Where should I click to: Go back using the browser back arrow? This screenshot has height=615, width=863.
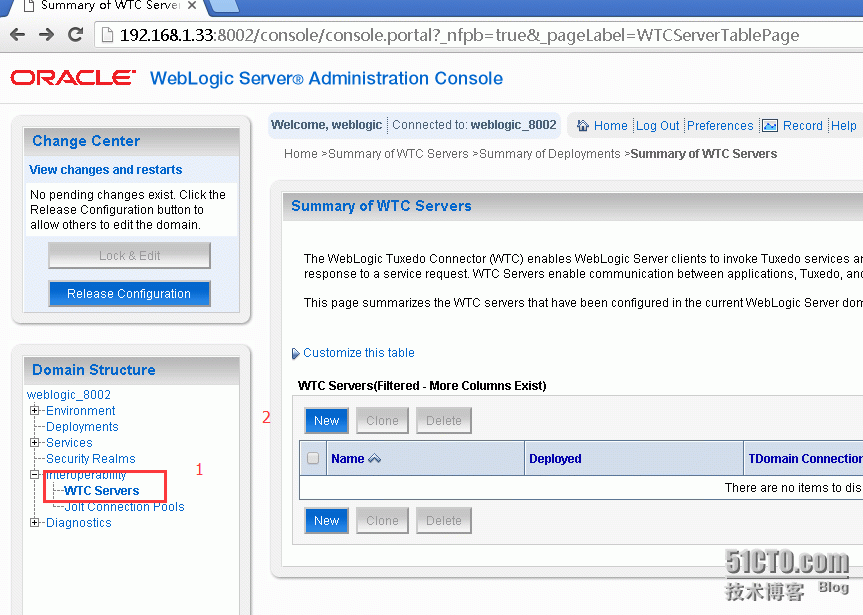pos(18,35)
